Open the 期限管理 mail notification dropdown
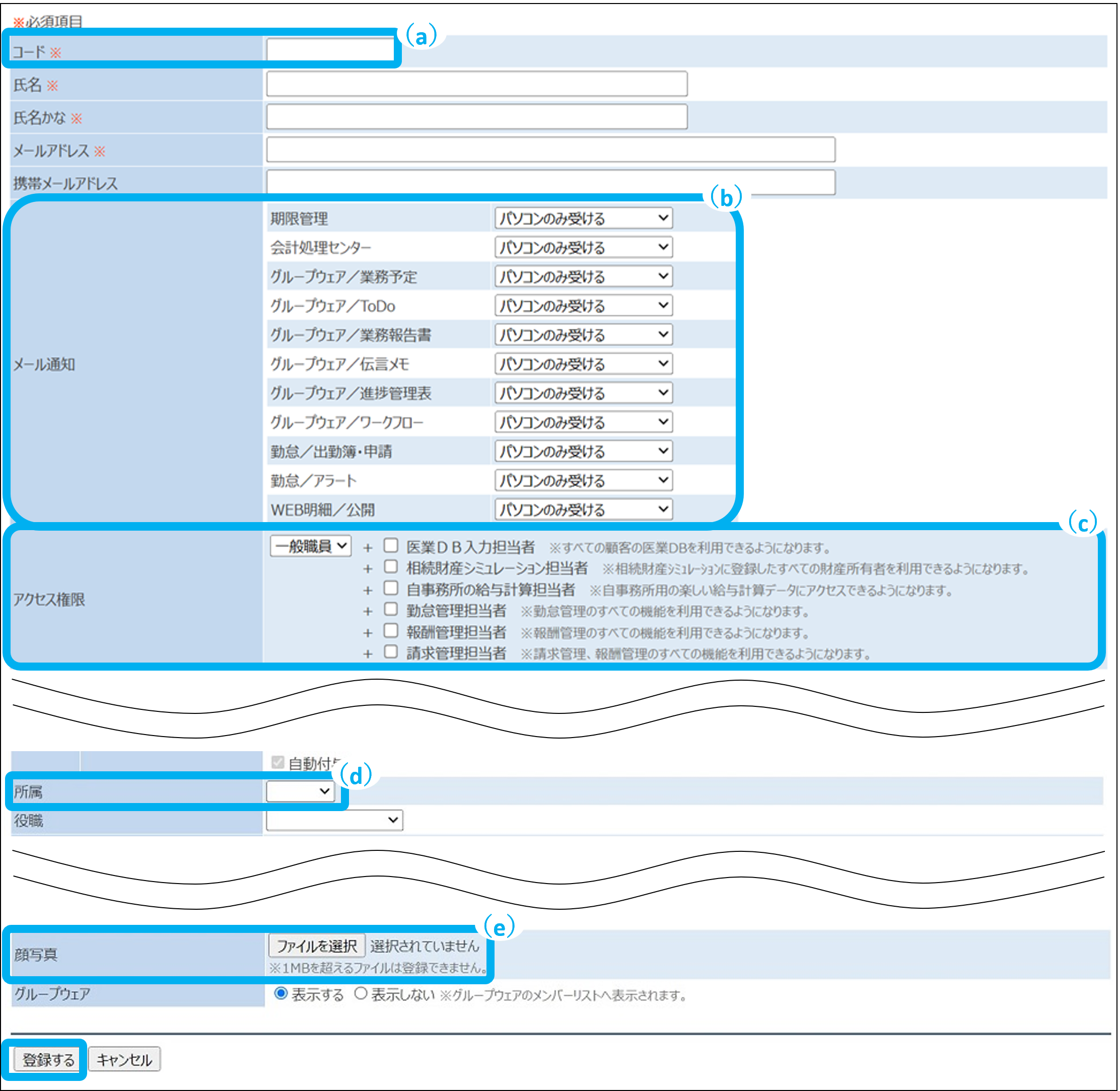The image size is (1120, 1091). click(x=583, y=219)
